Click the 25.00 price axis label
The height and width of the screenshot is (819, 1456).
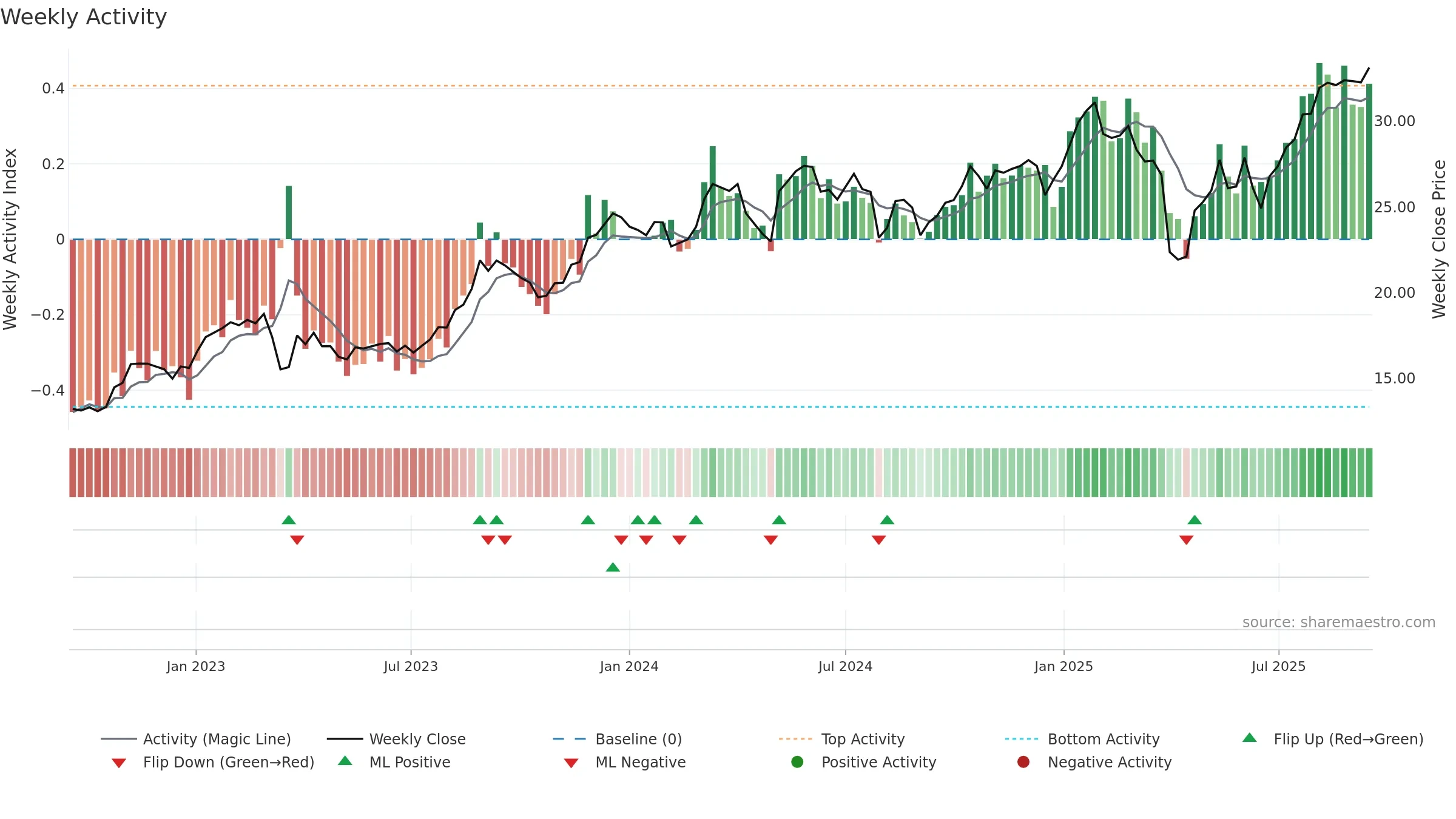1395,207
